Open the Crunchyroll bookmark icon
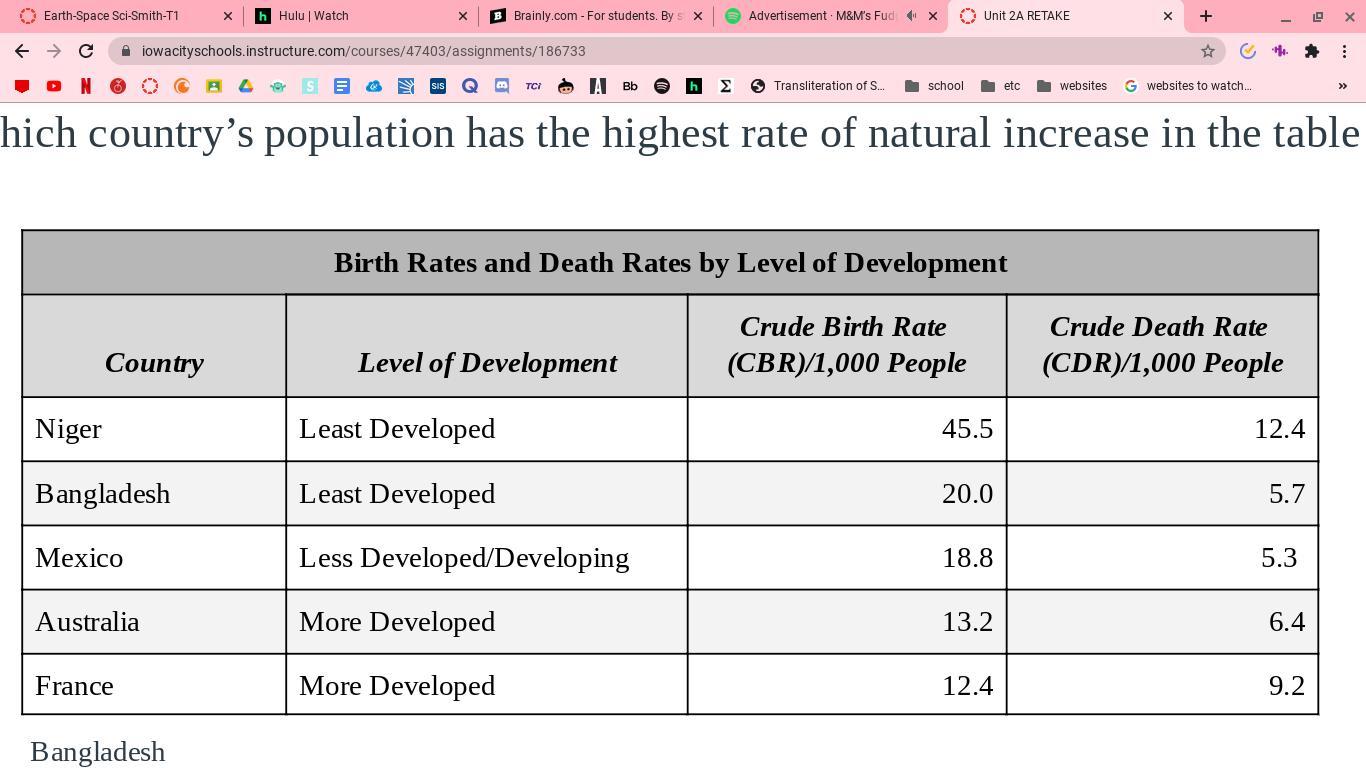This screenshot has height=768, width=1366. [x=182, y=86]
